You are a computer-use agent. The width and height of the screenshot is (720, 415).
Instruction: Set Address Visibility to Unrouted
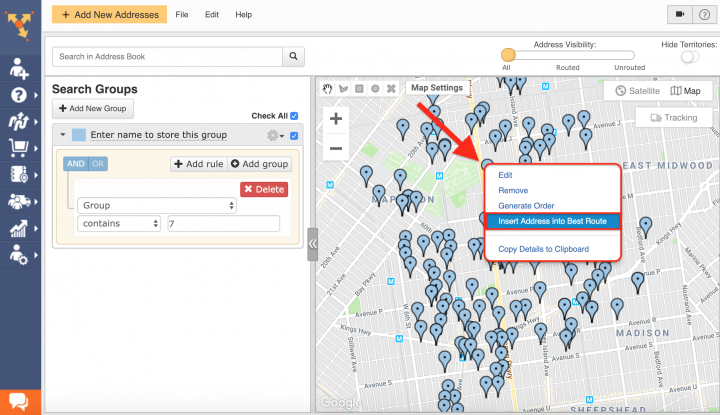(630, 67)
